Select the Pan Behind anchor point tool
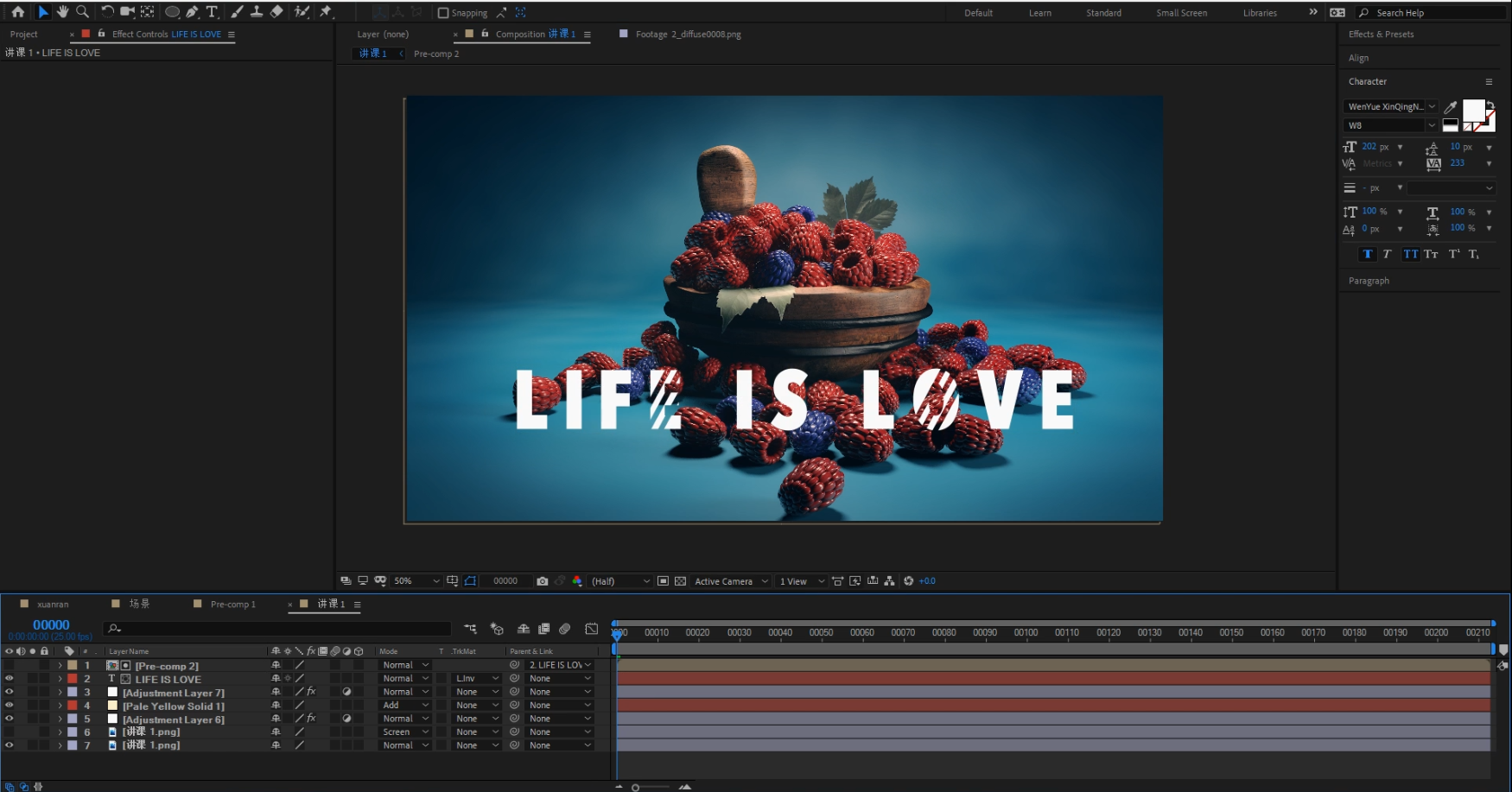 [x=148, y=12]
